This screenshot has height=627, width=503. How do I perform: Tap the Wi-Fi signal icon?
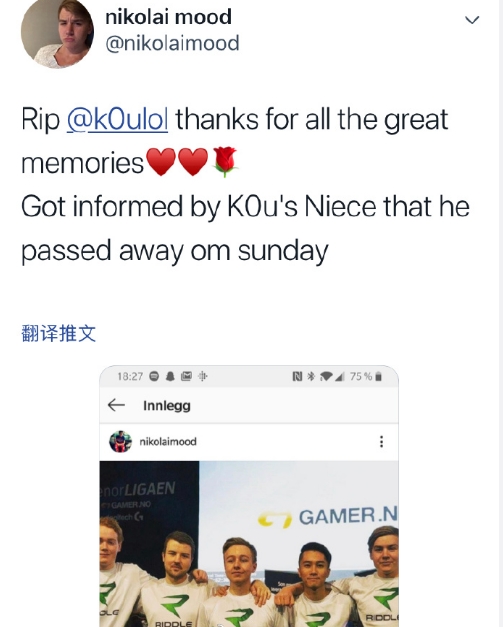(x=327, y=376)
